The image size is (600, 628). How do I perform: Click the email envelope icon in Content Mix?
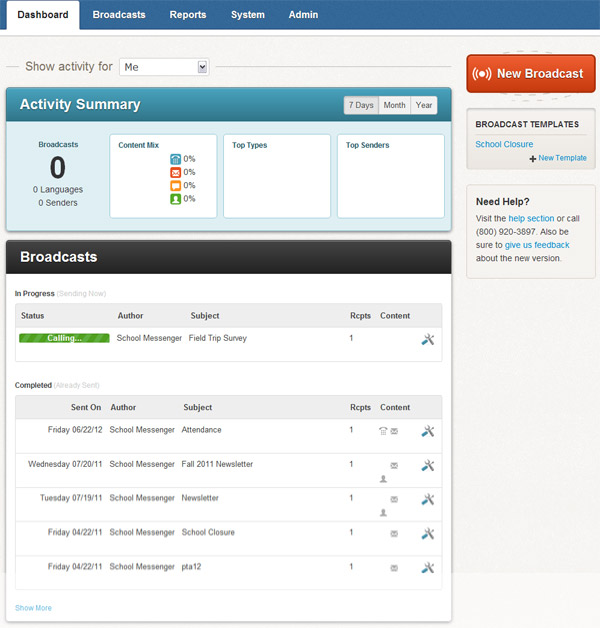click(x=176, y=172)
